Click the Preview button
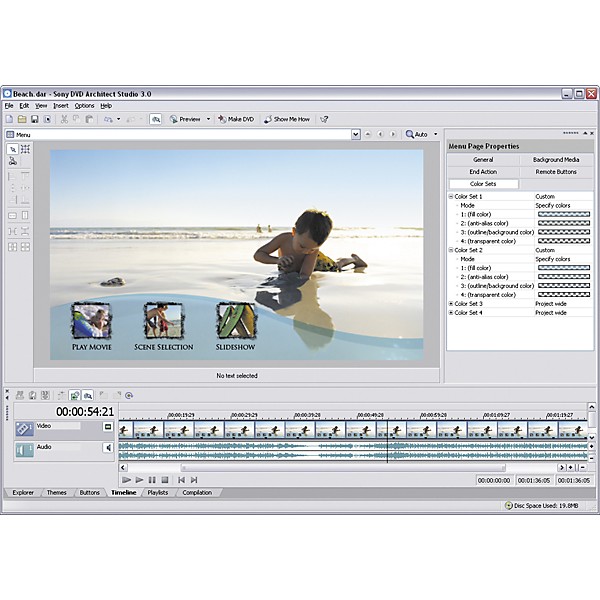 185,119
